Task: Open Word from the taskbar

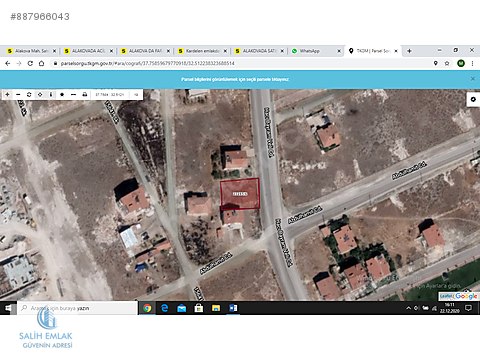Action: [x=233, y=308]
